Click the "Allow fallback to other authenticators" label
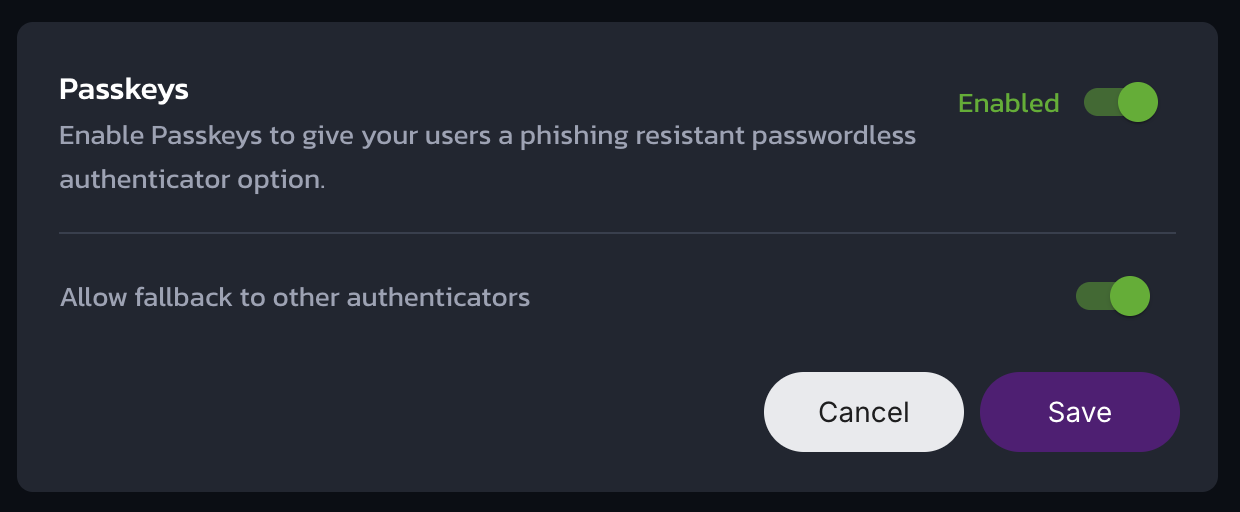1240x512 pixels. 295,297
